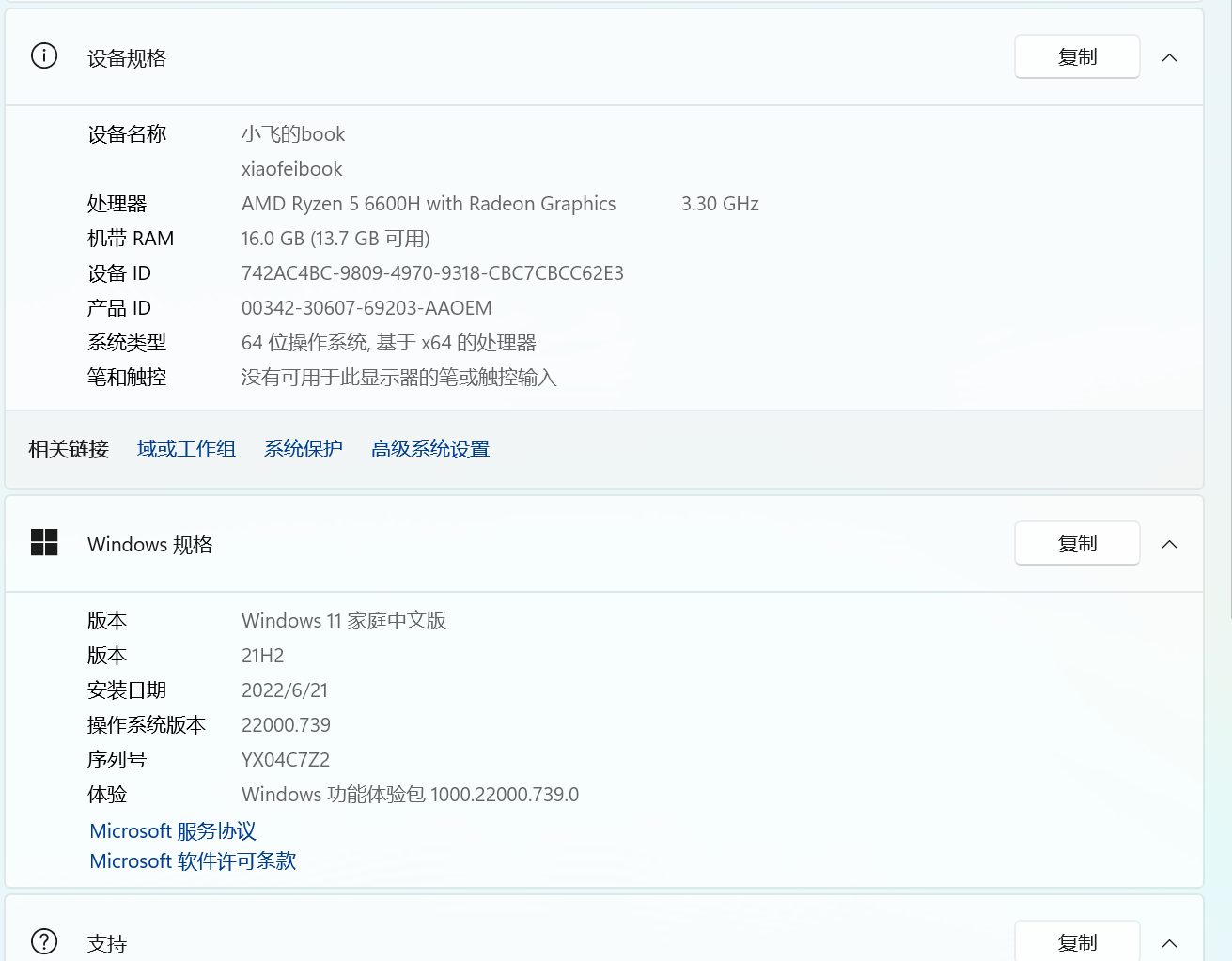1232x961 pixels.
Task: Click the 设备名称 label
Action: [127, 134]
